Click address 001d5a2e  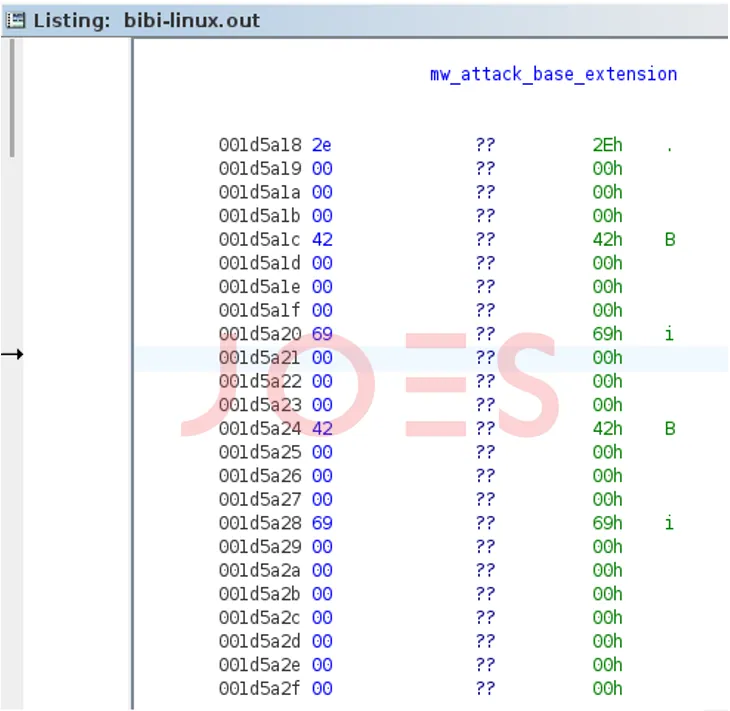(x=260, y=665)
